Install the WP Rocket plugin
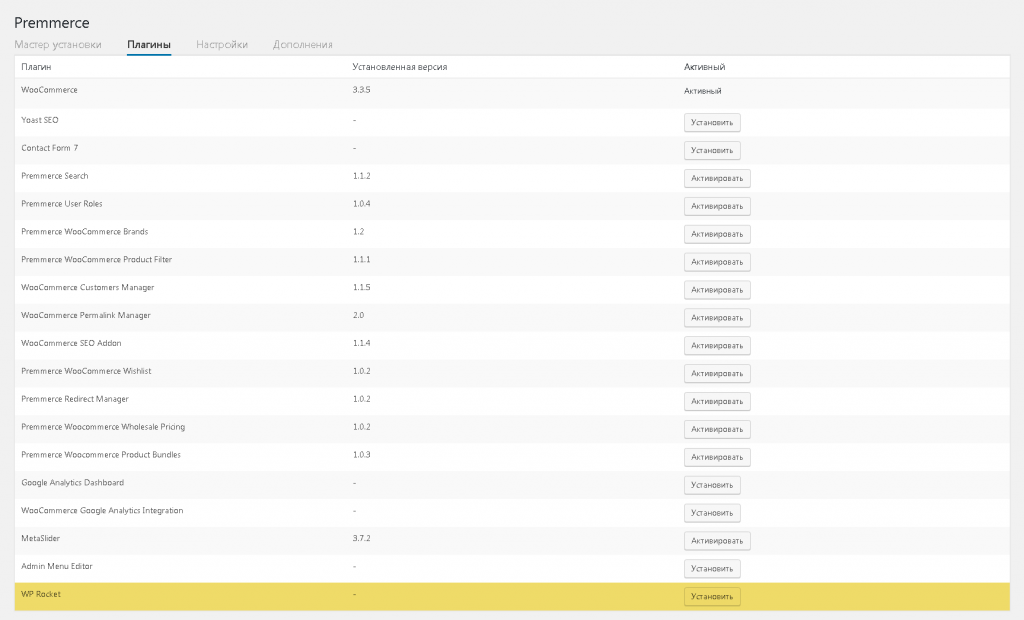Viewport: 1024px width, 620px height. [x=712, y=596]
